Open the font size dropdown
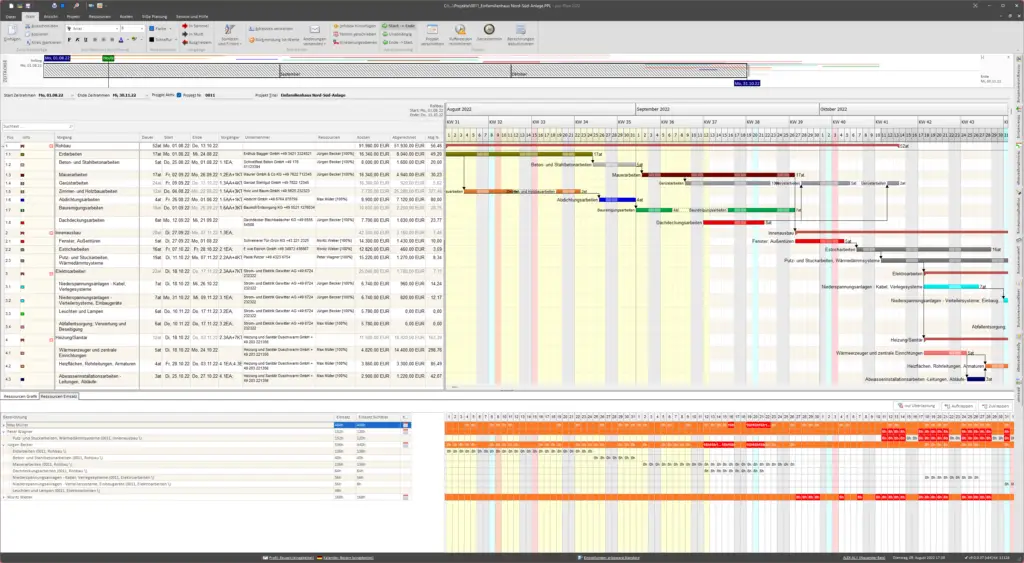Screen dimensions: 1024x563 click(142, 29)
